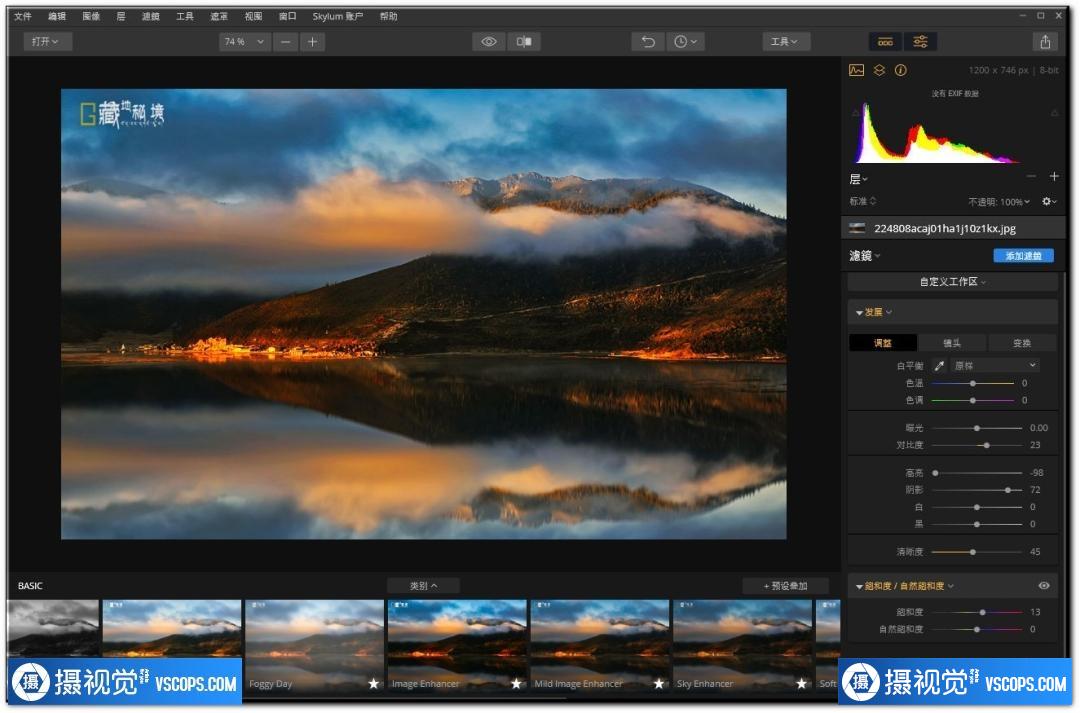This screenshot has width=1080, height=713.
Task: Apply the Sky Enhancer preset thumbnail
Action: point(742,646)
